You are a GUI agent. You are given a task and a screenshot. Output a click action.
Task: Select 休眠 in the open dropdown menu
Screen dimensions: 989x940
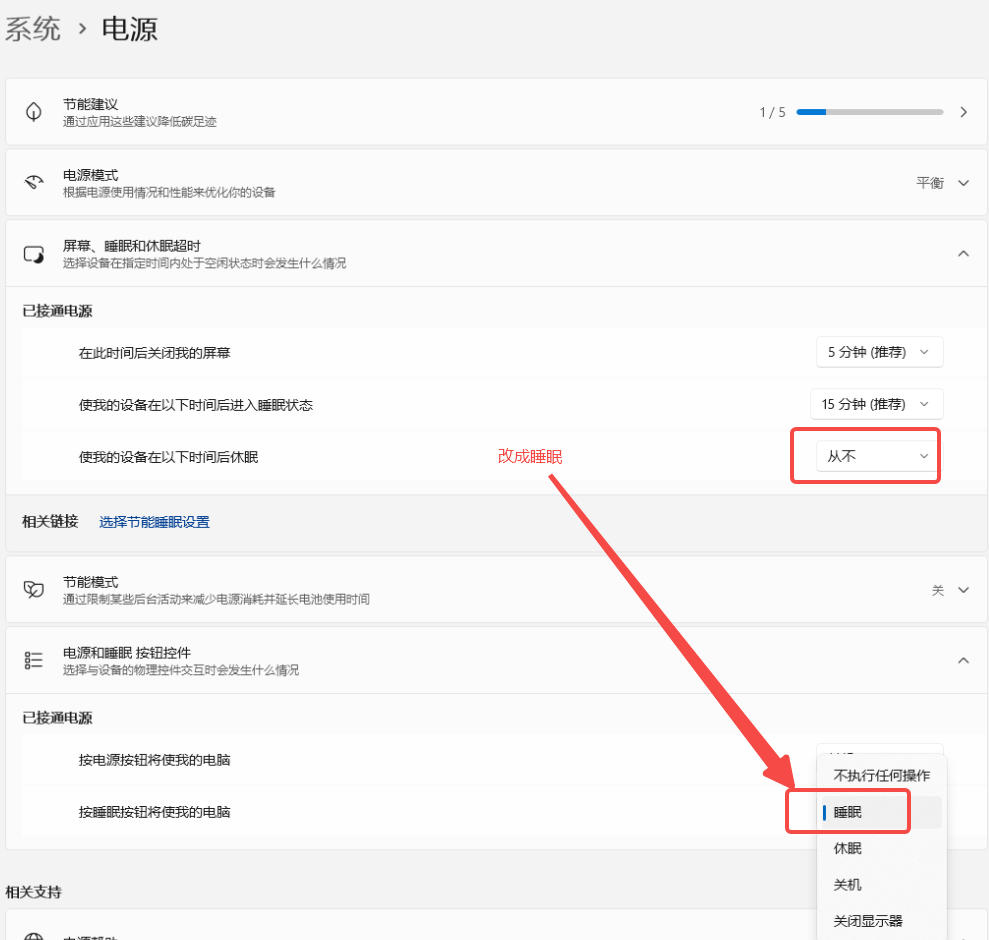pyautogui.click(x=846, y=847)
